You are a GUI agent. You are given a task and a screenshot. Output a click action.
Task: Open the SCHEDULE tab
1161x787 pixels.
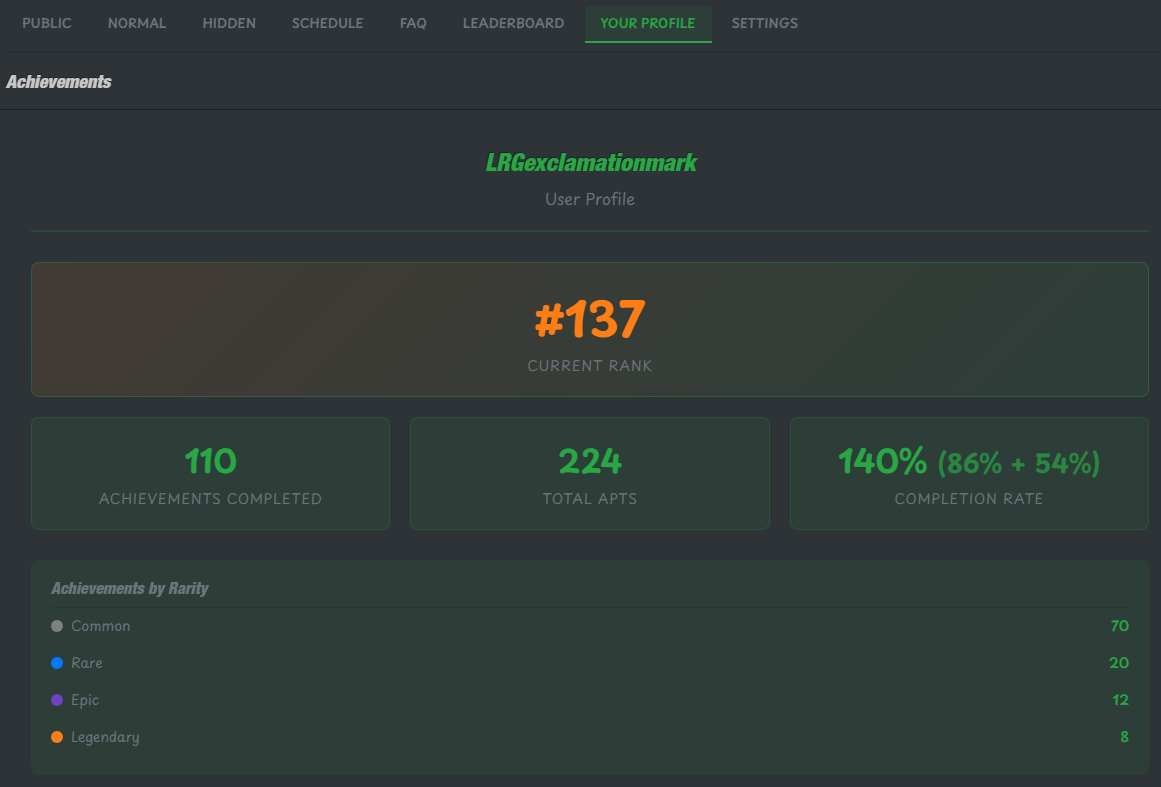pos(327,23)
